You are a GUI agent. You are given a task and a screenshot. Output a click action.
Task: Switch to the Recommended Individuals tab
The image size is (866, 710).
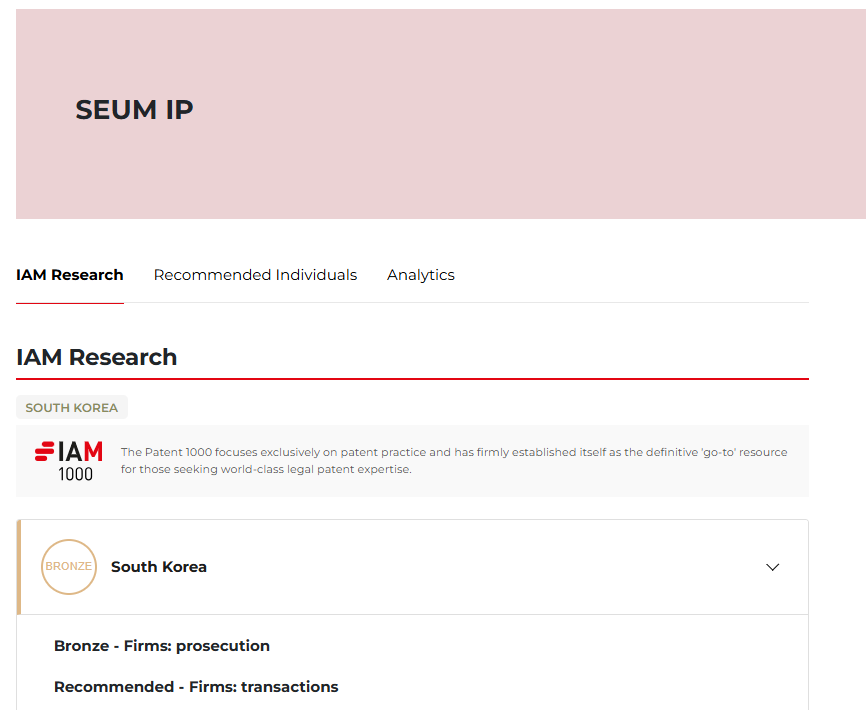click(x=255, y=275)
